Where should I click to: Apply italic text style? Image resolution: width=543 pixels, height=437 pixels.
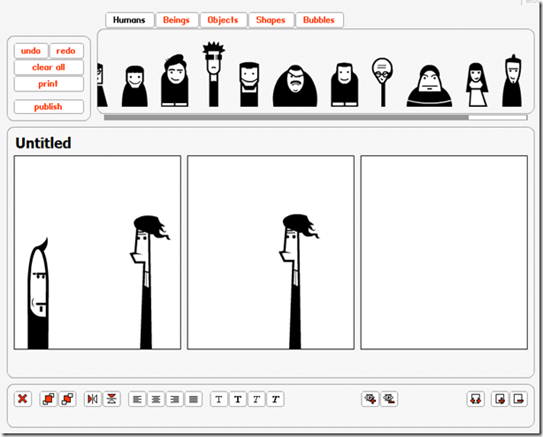tap(256, 399)
